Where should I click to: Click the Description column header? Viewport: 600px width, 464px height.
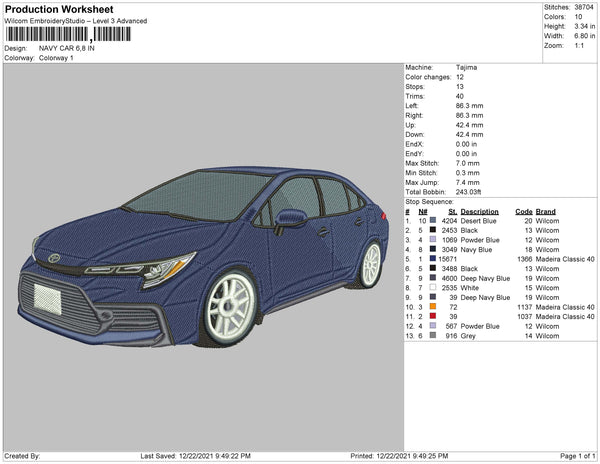pos(479,212)
